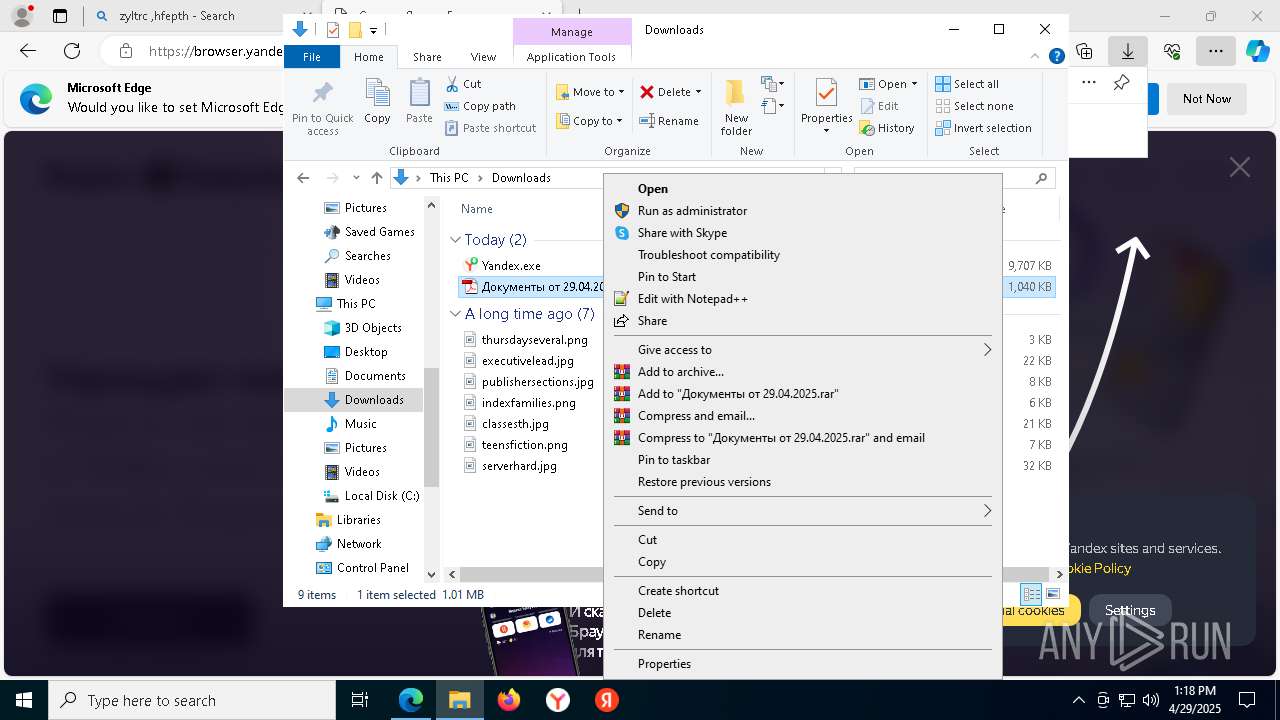The width and height of the screenshot is (1280, 720).
Task: Switch to the View ribbon tab
Action: tap(483, 57)
